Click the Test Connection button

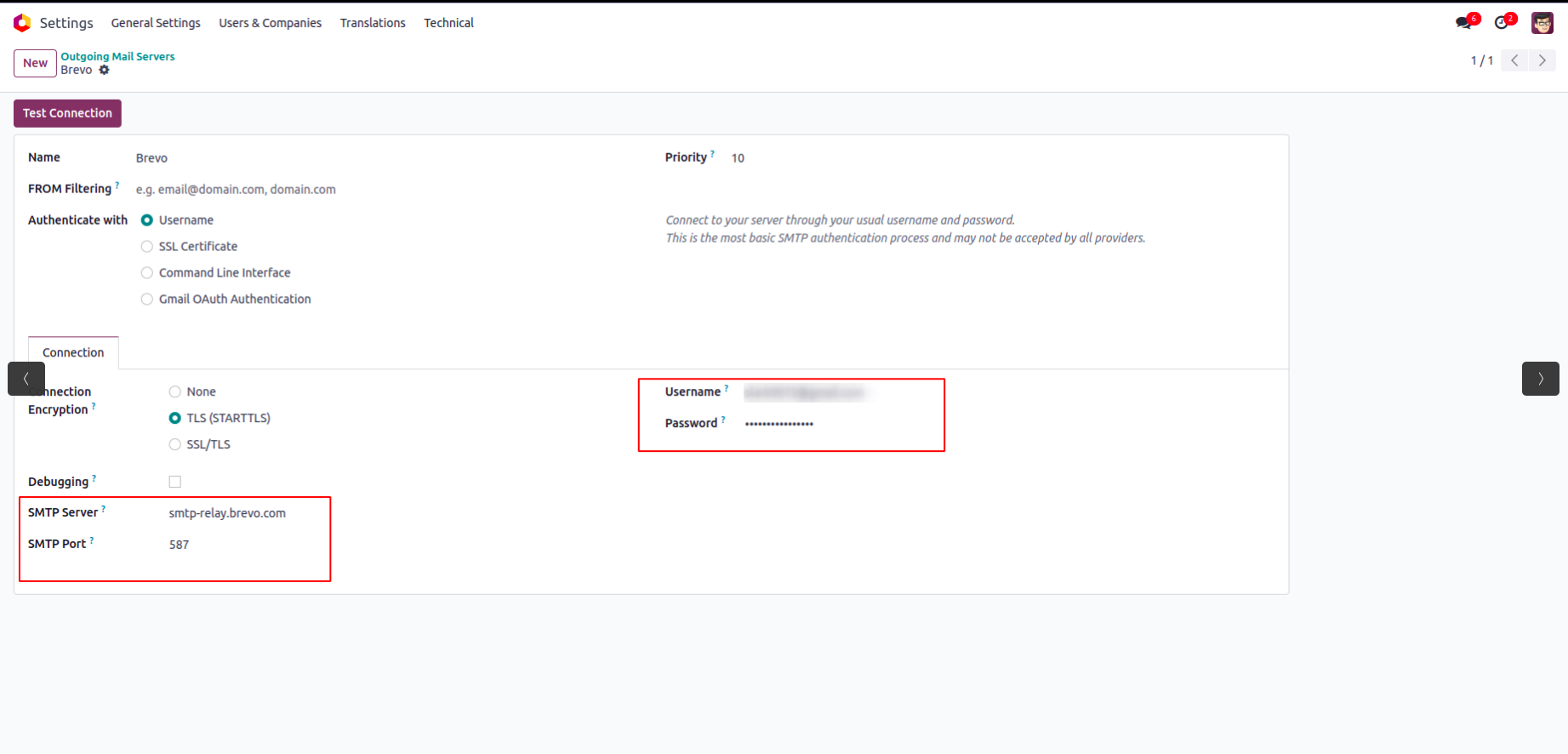(67, 113)
